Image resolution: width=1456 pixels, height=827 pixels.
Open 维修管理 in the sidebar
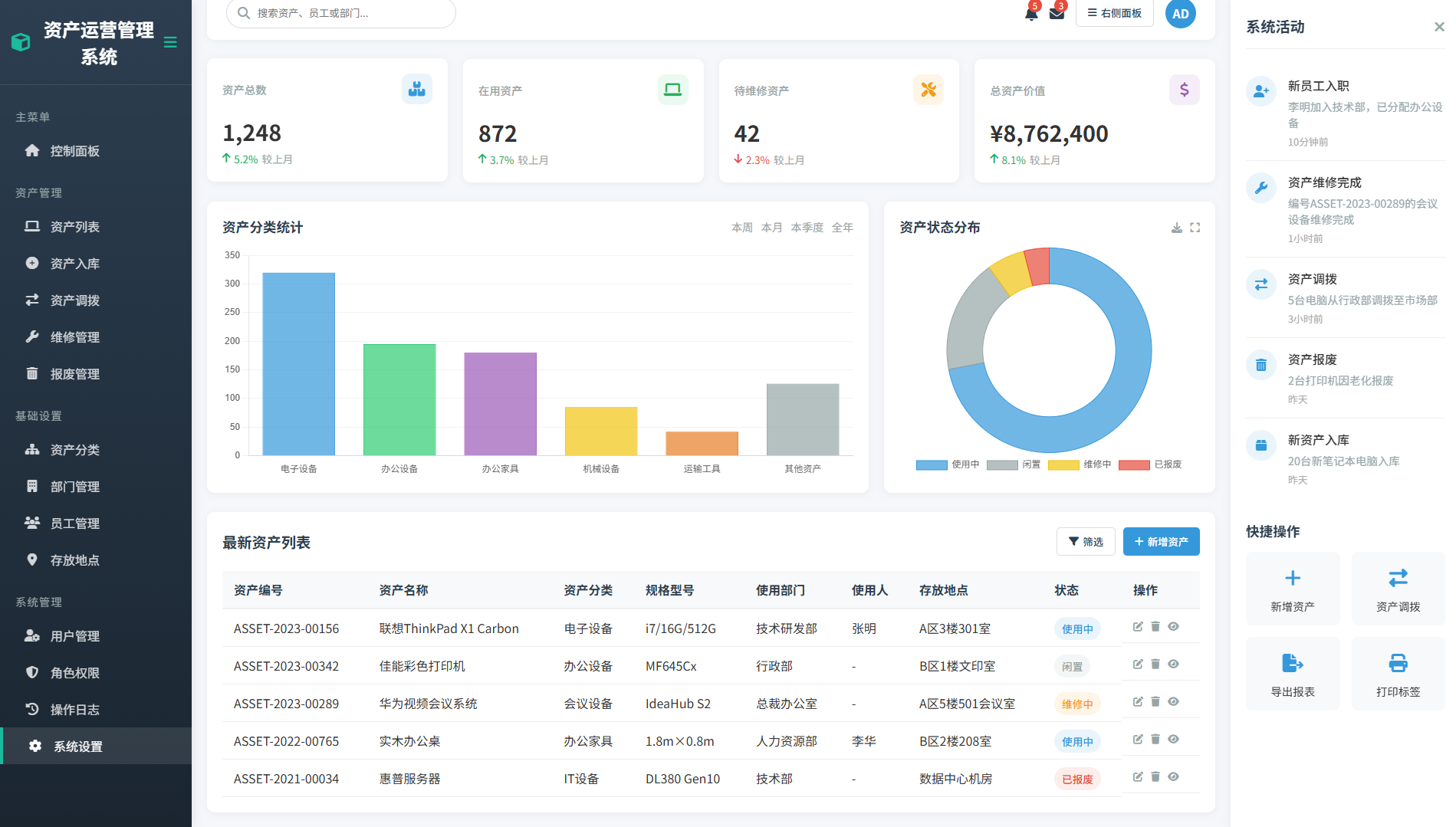74,337
